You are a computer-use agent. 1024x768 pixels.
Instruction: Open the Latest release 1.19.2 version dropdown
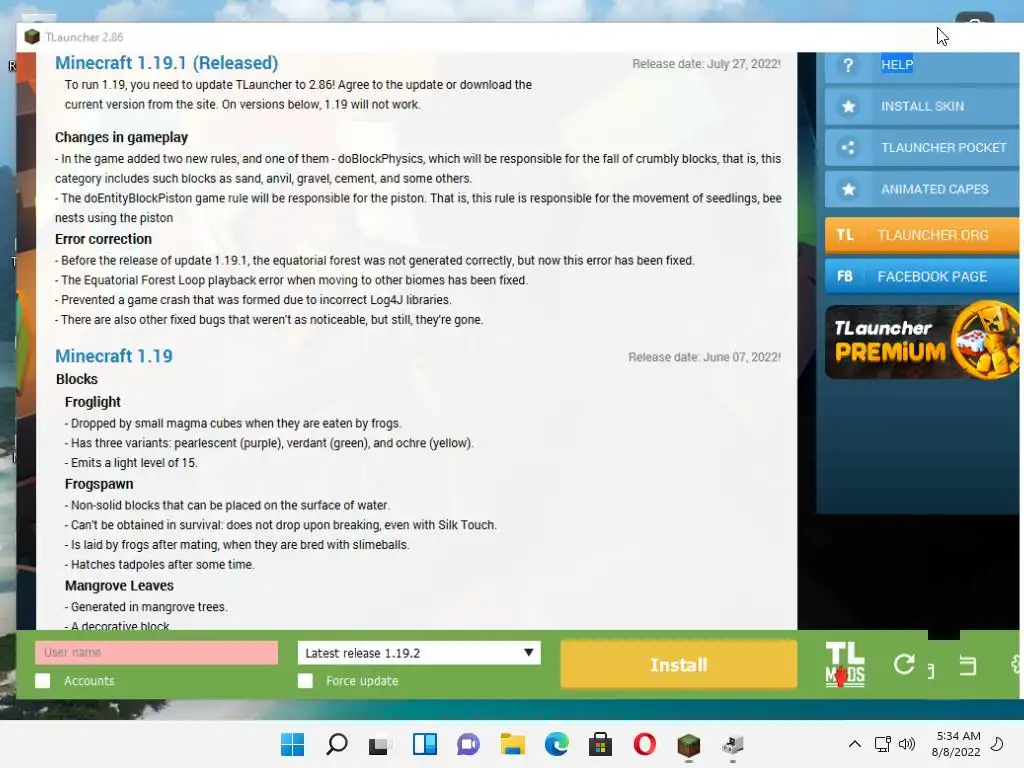coord(419,653)
